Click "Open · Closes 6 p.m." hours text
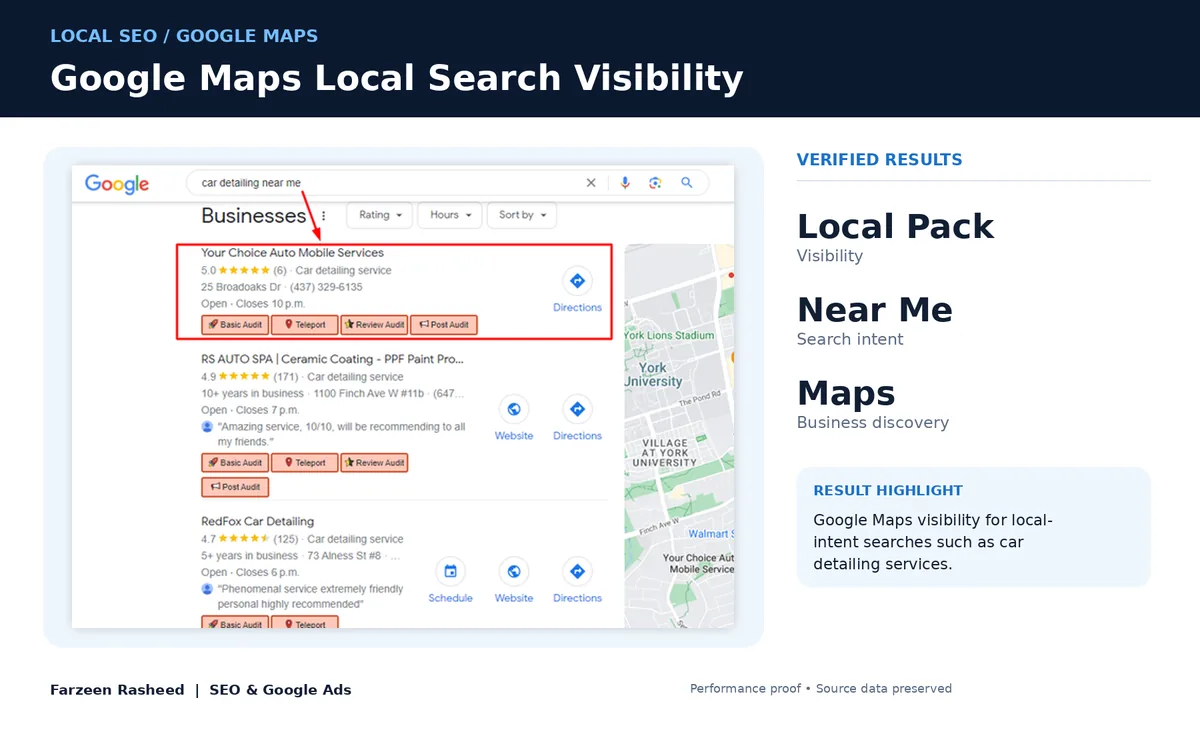The width and height of the screenshot is (1200, 750). [x=250, y=572]
